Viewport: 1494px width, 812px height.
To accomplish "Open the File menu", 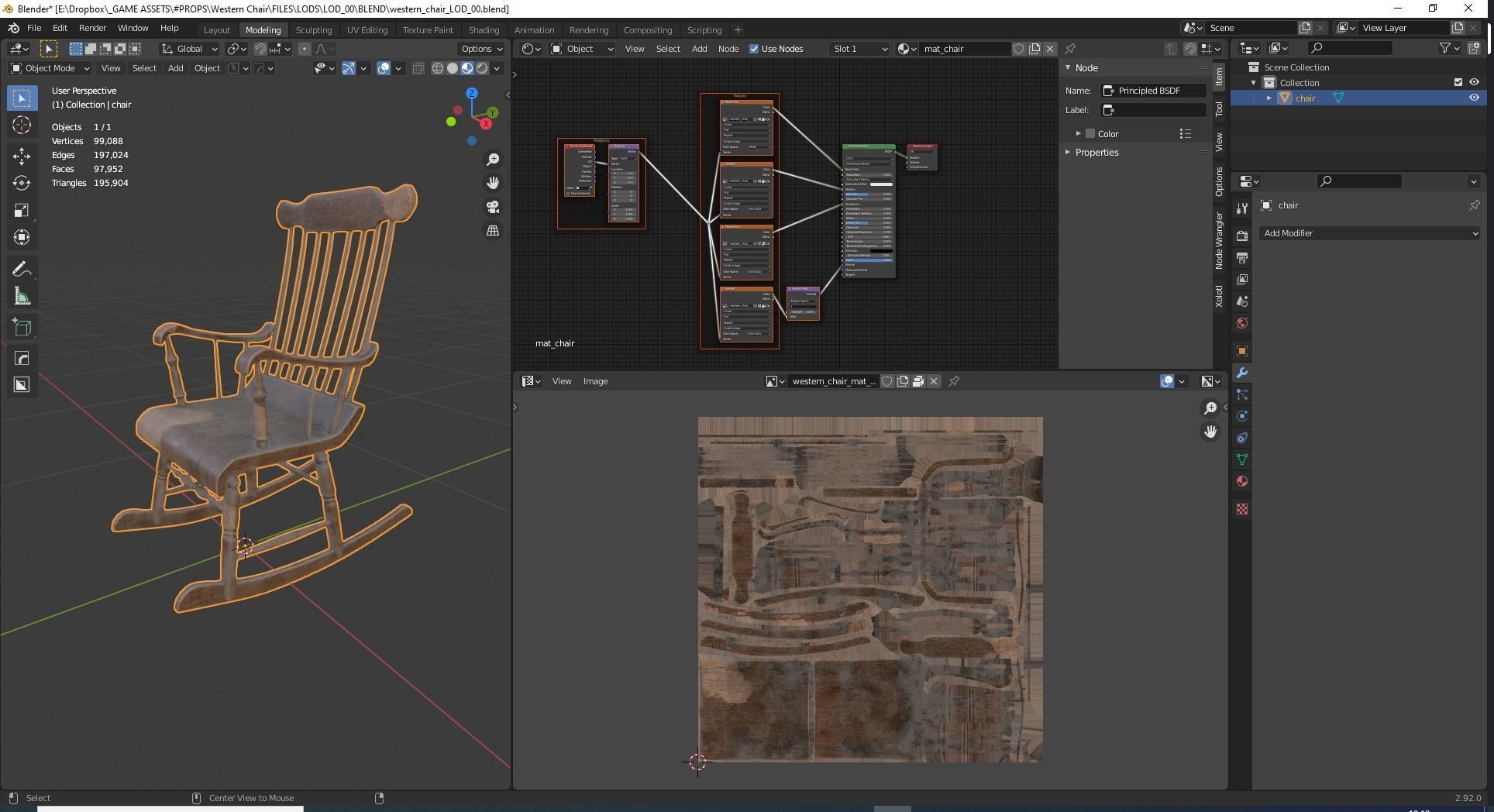I will tap(34, 28).
